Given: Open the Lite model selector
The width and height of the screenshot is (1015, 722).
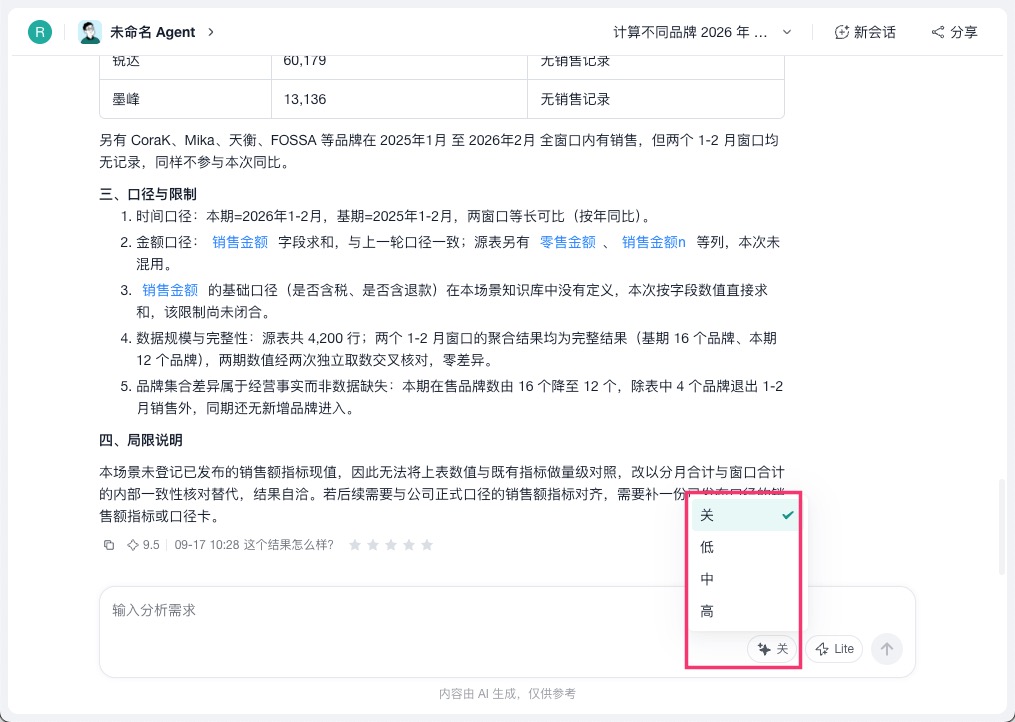Looking at the screenshot, I should [x=834, y=649].
